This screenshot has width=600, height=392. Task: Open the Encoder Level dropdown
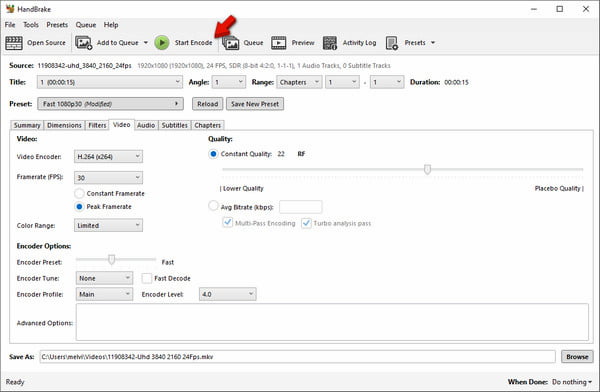click(x=228, y=294)
